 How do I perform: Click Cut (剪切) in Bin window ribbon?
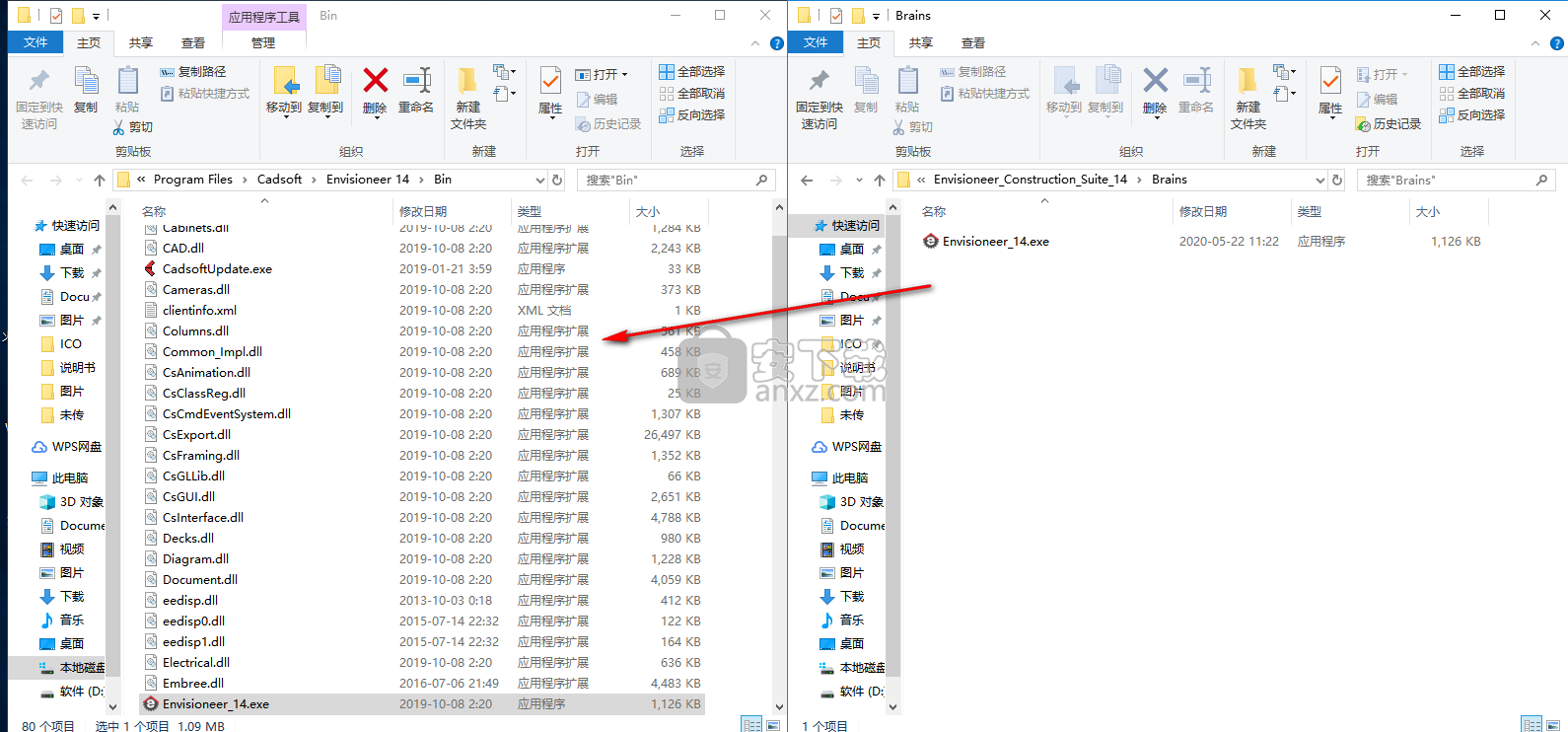133,127
